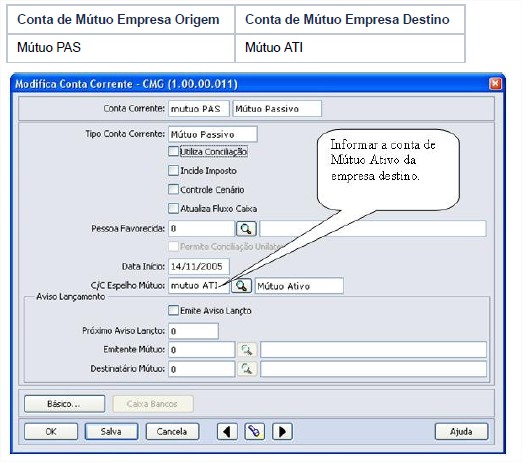Open lookup for Destinatário Mútuo
The width and height of the screenshot is (522, 462).
click(x=247, y=369)
